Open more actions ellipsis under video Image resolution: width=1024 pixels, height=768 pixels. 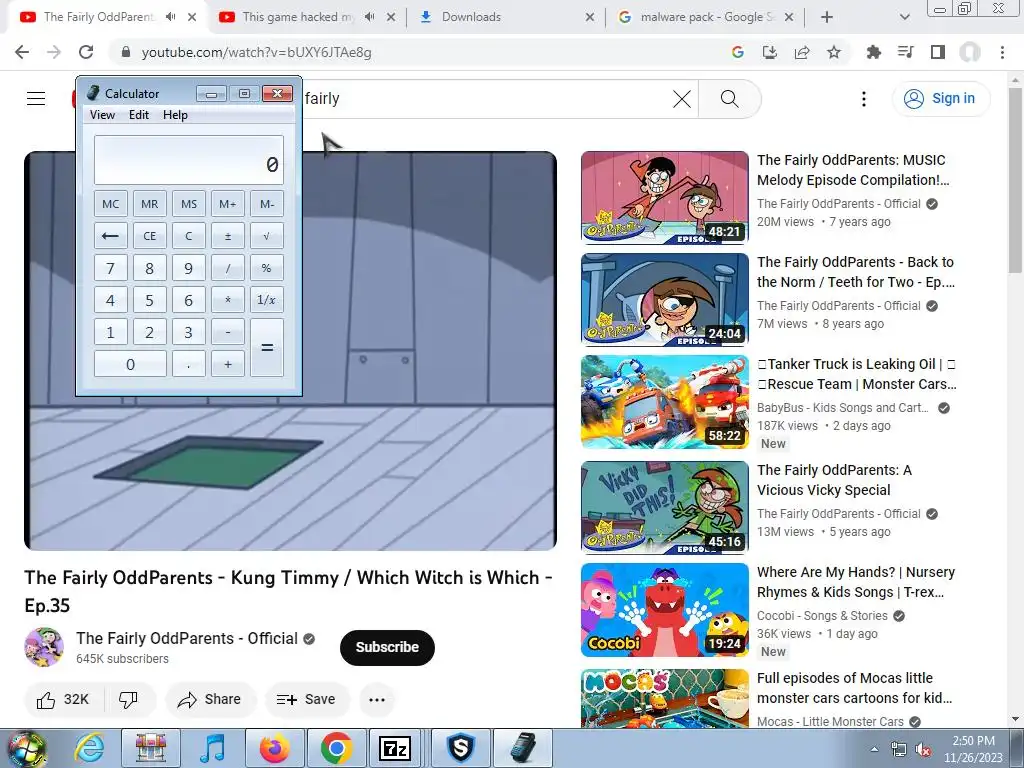tap(377, 699)
